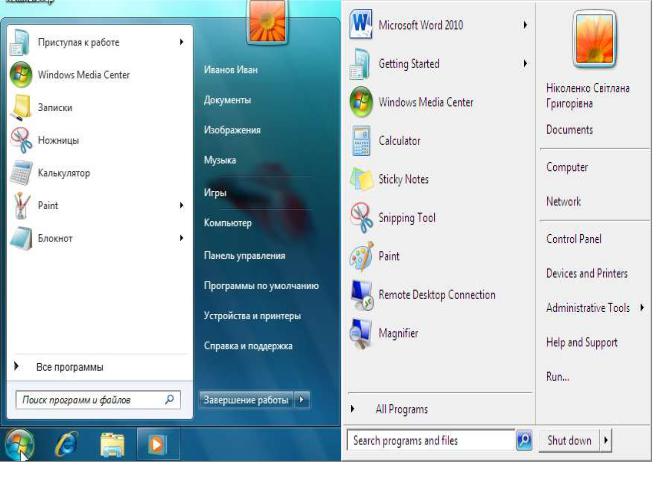Screen dimensions: 668x500
Task: Open Remote Desktop Connection icon
Action: tap(362, 295)
